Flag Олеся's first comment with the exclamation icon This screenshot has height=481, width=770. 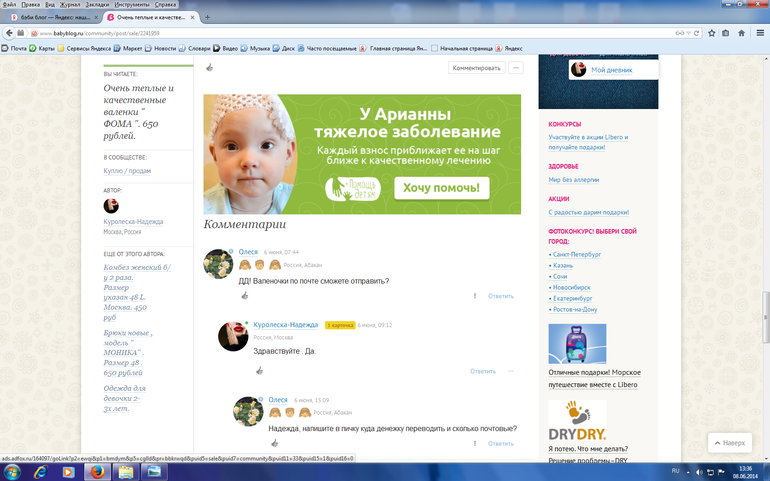coord(474,296)
